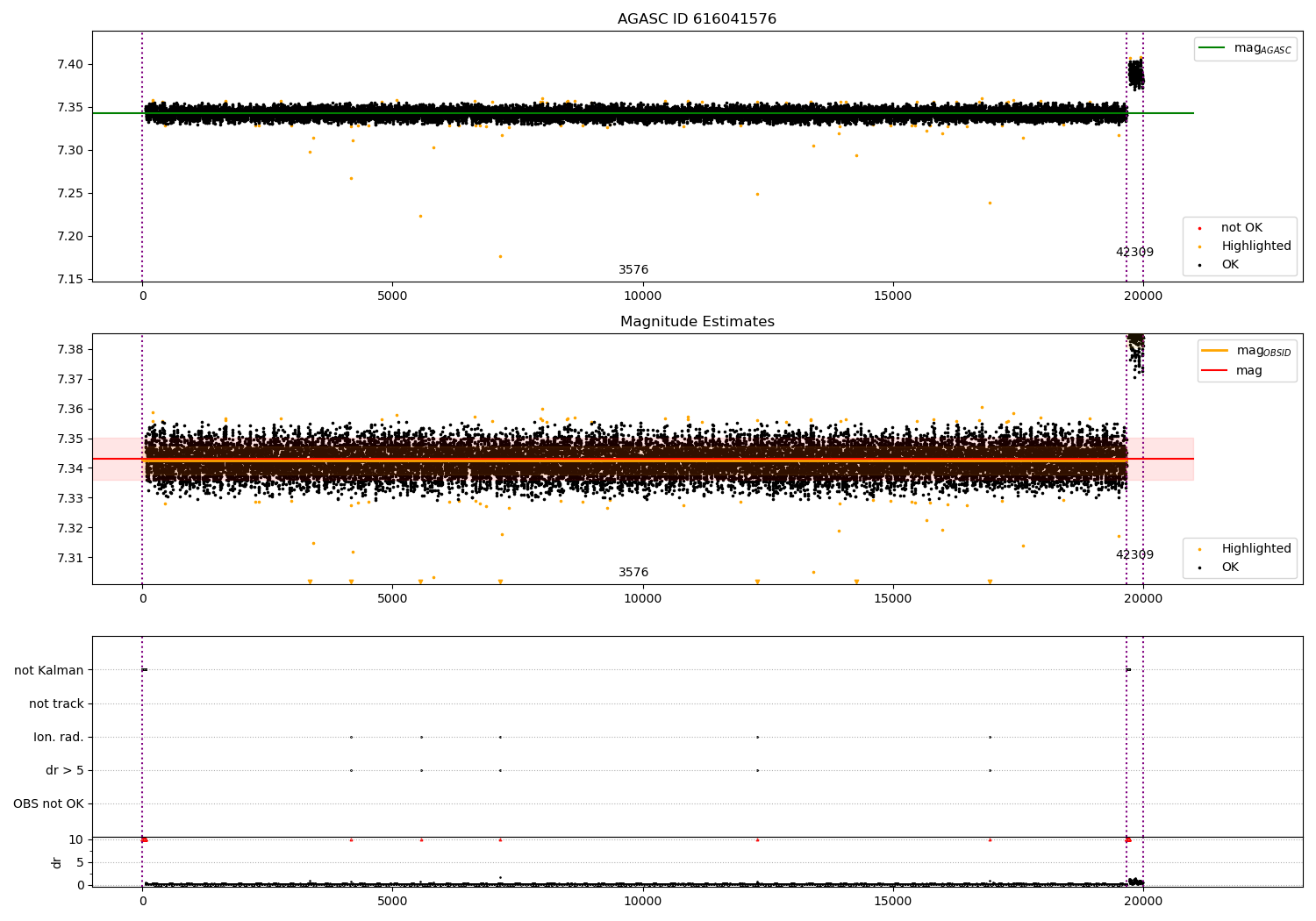Image resolution: width=1316 pixels, height=921 pixels.
Task: Click the 7.37 y-axis tick label
Action: click(x=71, y=380)
